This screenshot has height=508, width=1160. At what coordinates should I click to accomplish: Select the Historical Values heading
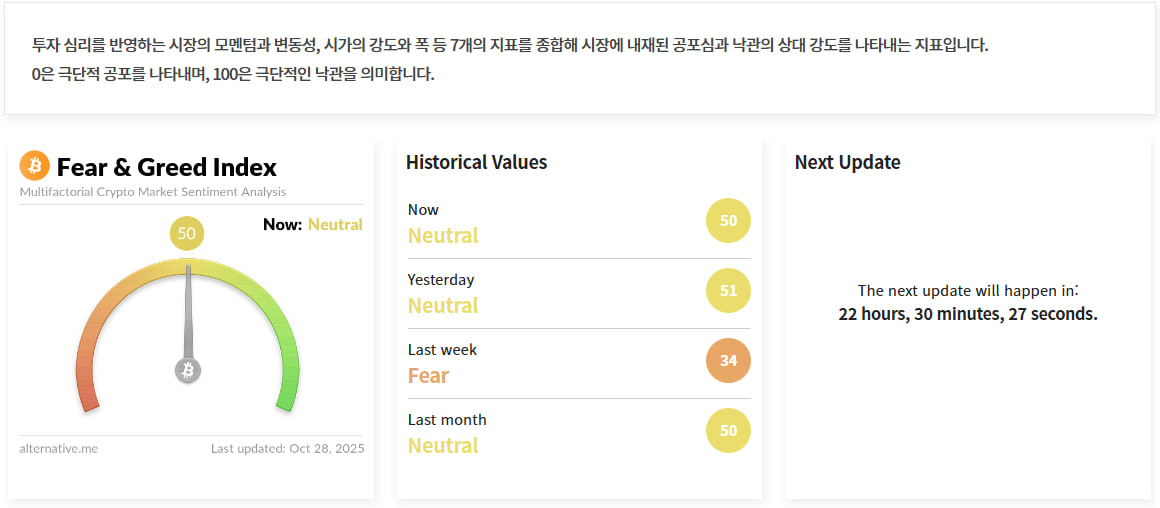[477, 162]
